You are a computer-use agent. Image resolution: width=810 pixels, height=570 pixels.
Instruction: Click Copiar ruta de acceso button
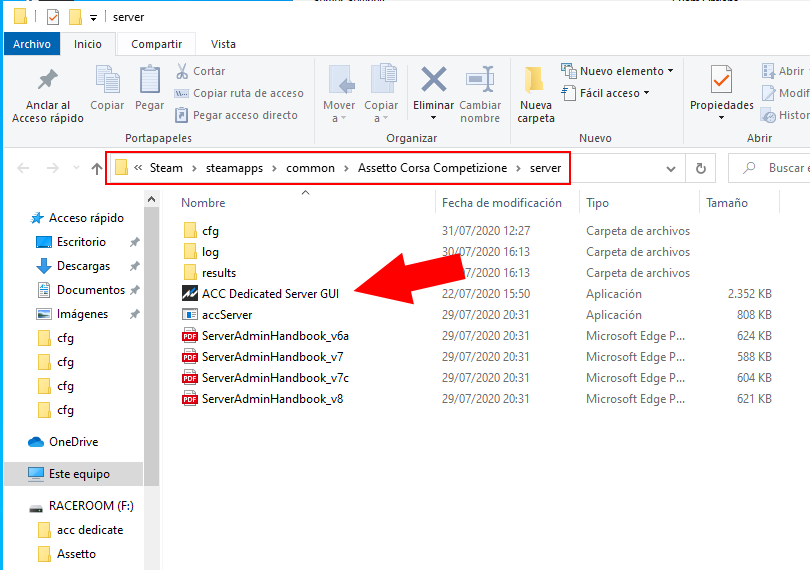(239, 93)
